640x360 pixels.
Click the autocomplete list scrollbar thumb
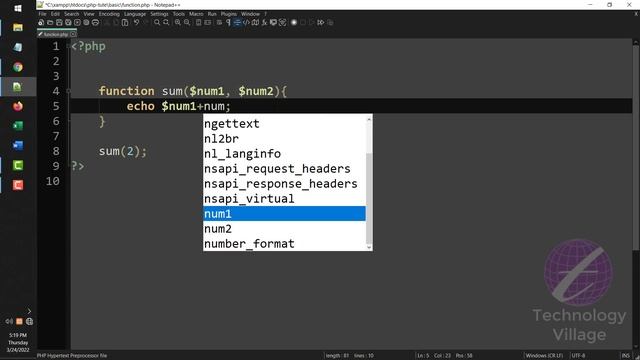369,198
